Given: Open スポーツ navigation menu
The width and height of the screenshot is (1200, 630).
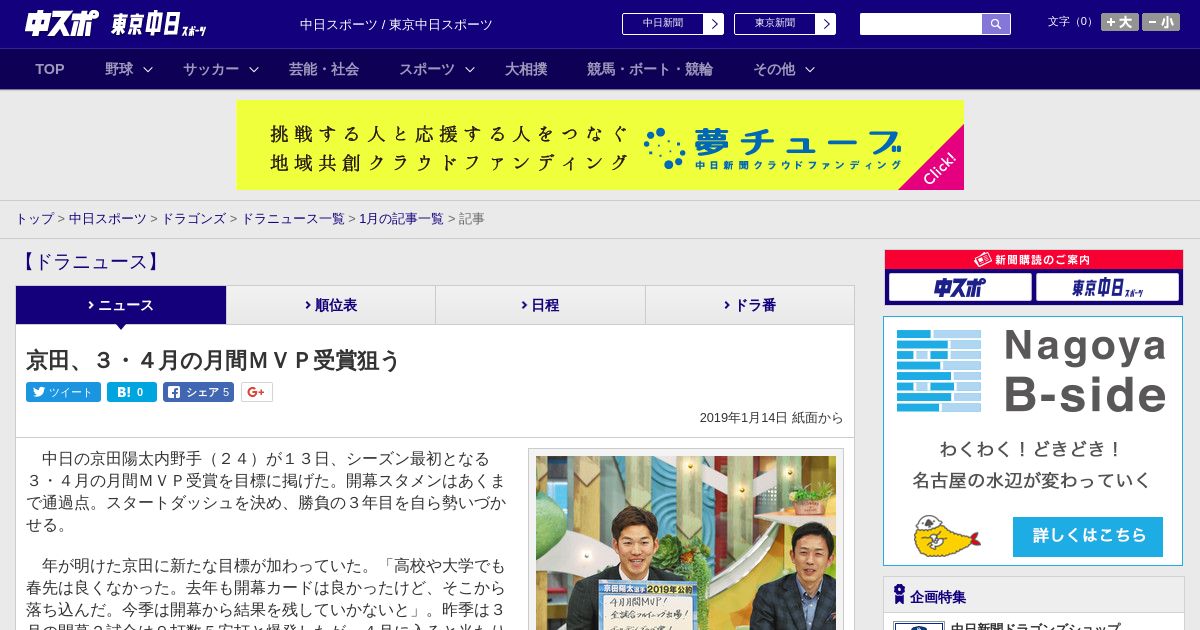Looking at the screenshot, I should point(427,69).
